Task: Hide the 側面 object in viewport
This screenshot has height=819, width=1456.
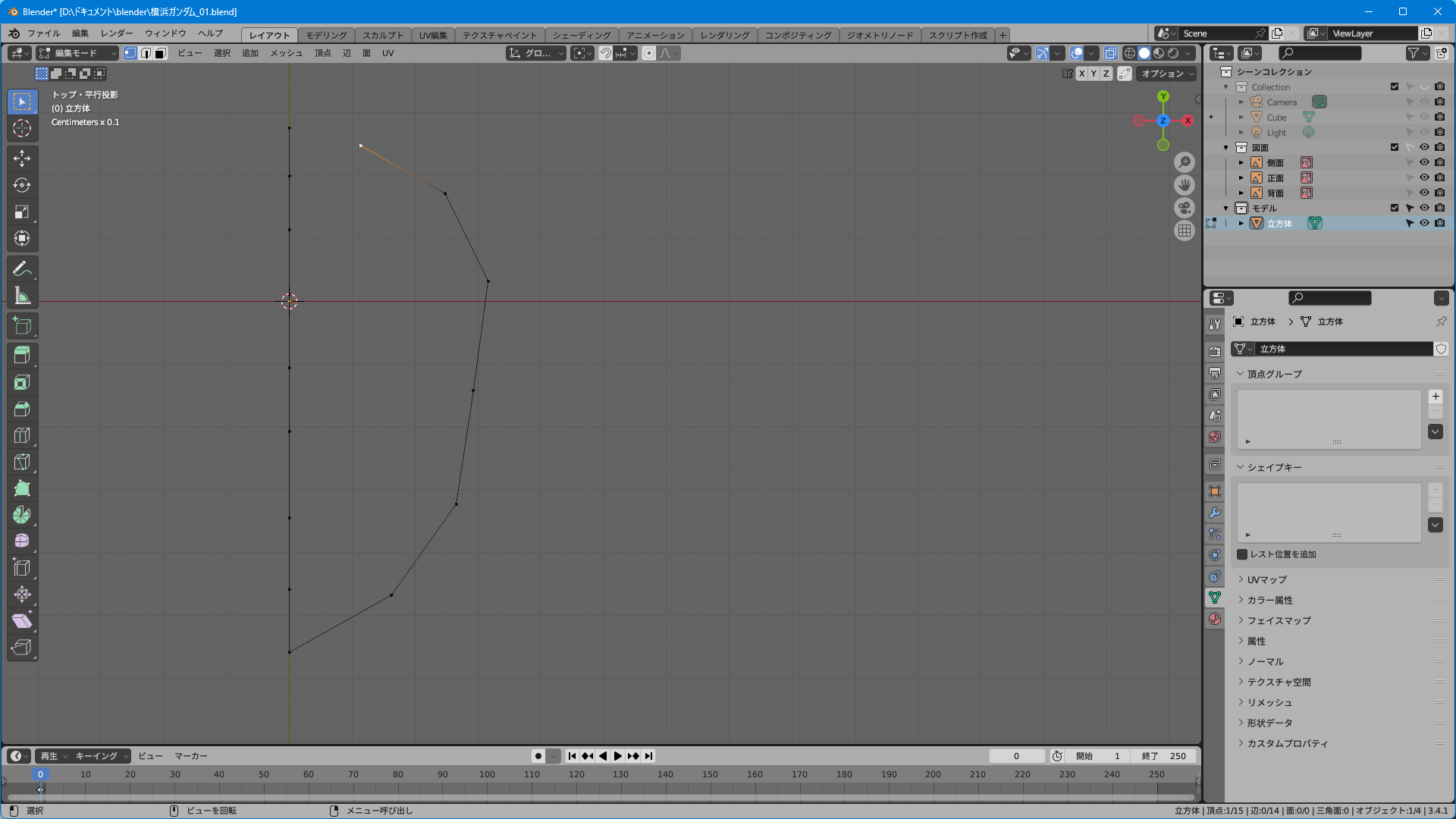Action: pyautogui.click(x=1424, y=162)
